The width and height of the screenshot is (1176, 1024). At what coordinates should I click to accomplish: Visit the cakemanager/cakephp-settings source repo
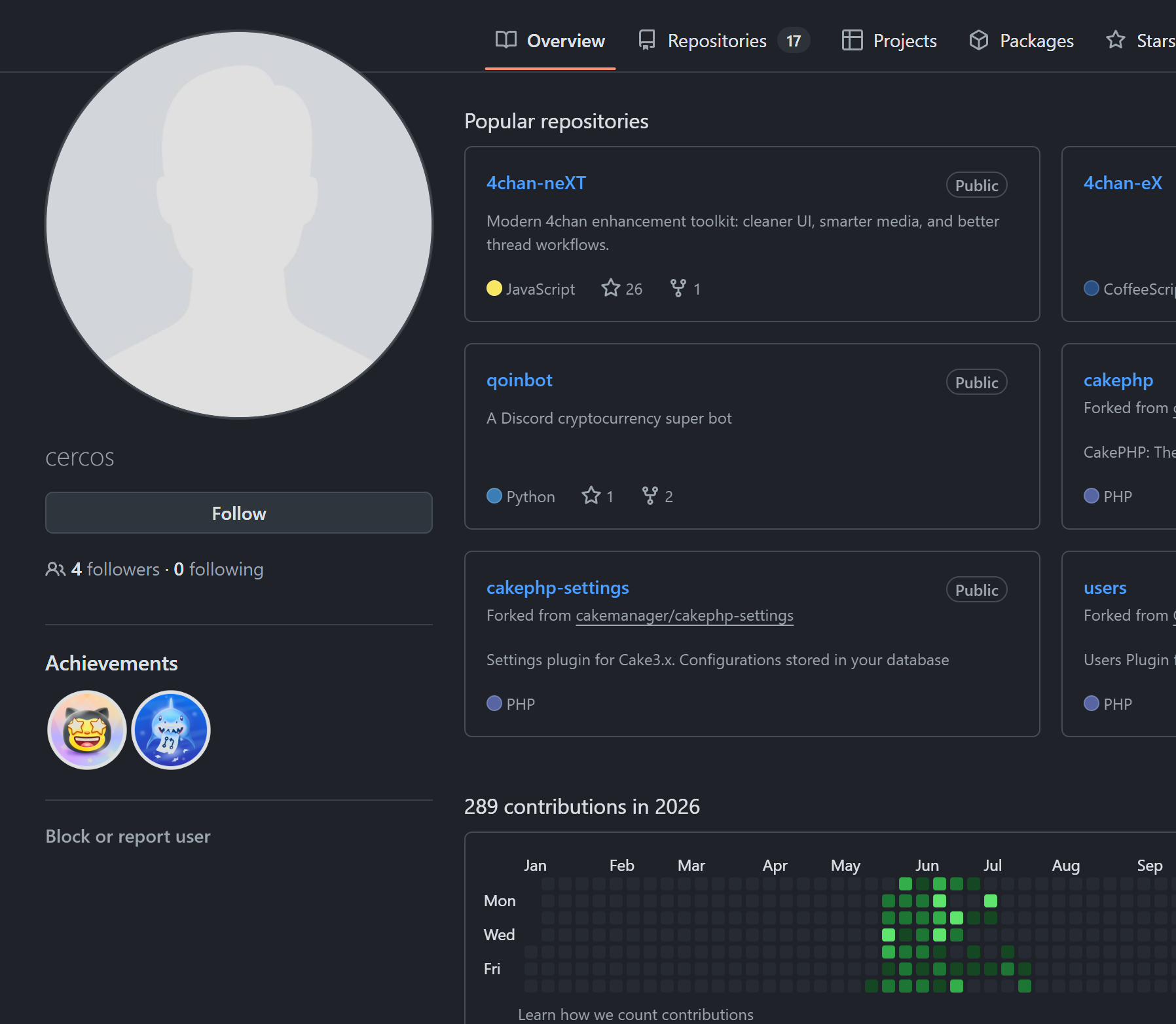pyautogui.click(x=685, y=615)
